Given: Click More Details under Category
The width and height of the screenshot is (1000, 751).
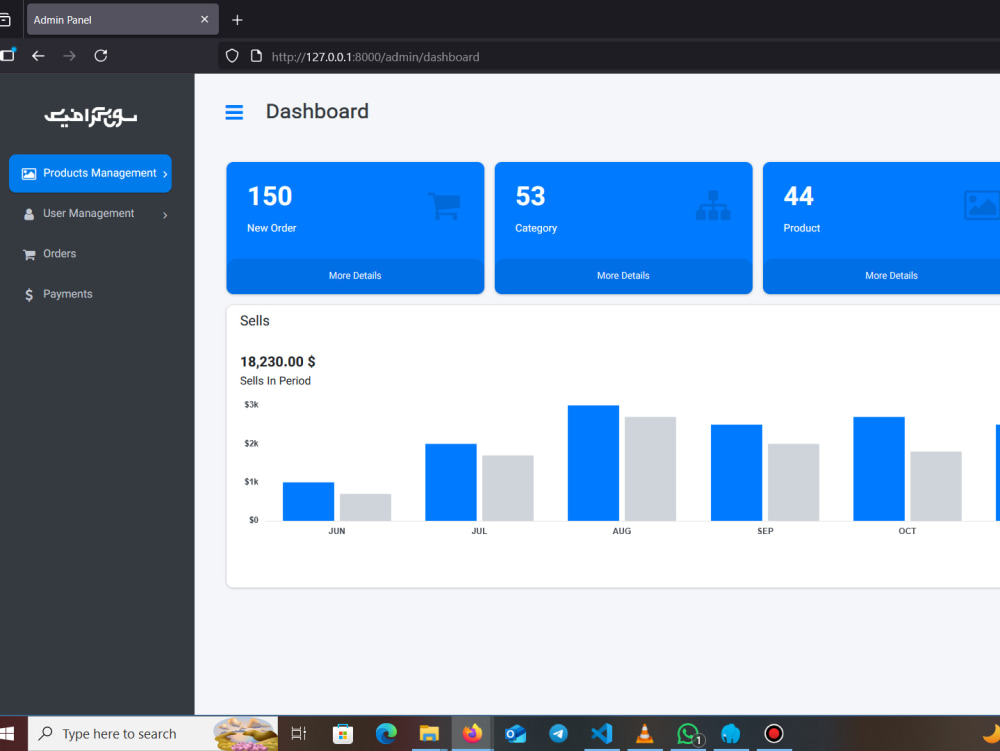Looking at the screenshot, I should tap(623, 275).
